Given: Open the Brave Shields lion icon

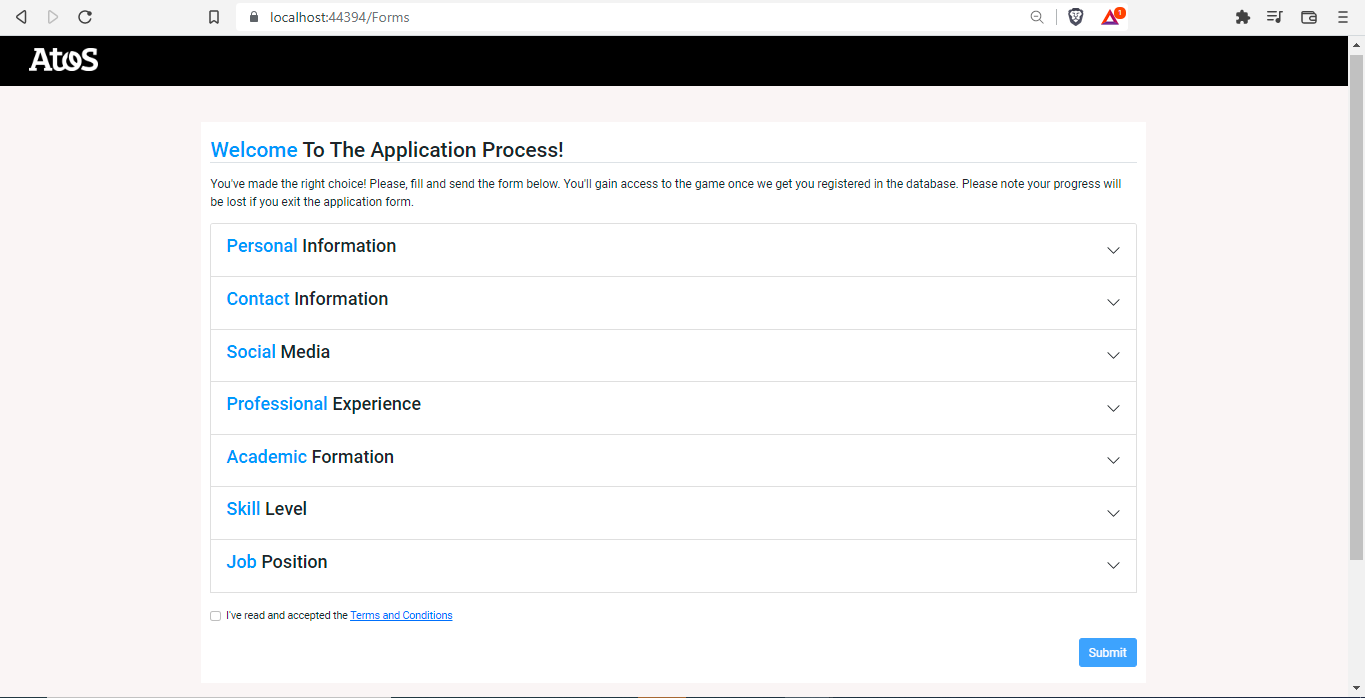Looking at the screenshot, I should click(1076, 17).
